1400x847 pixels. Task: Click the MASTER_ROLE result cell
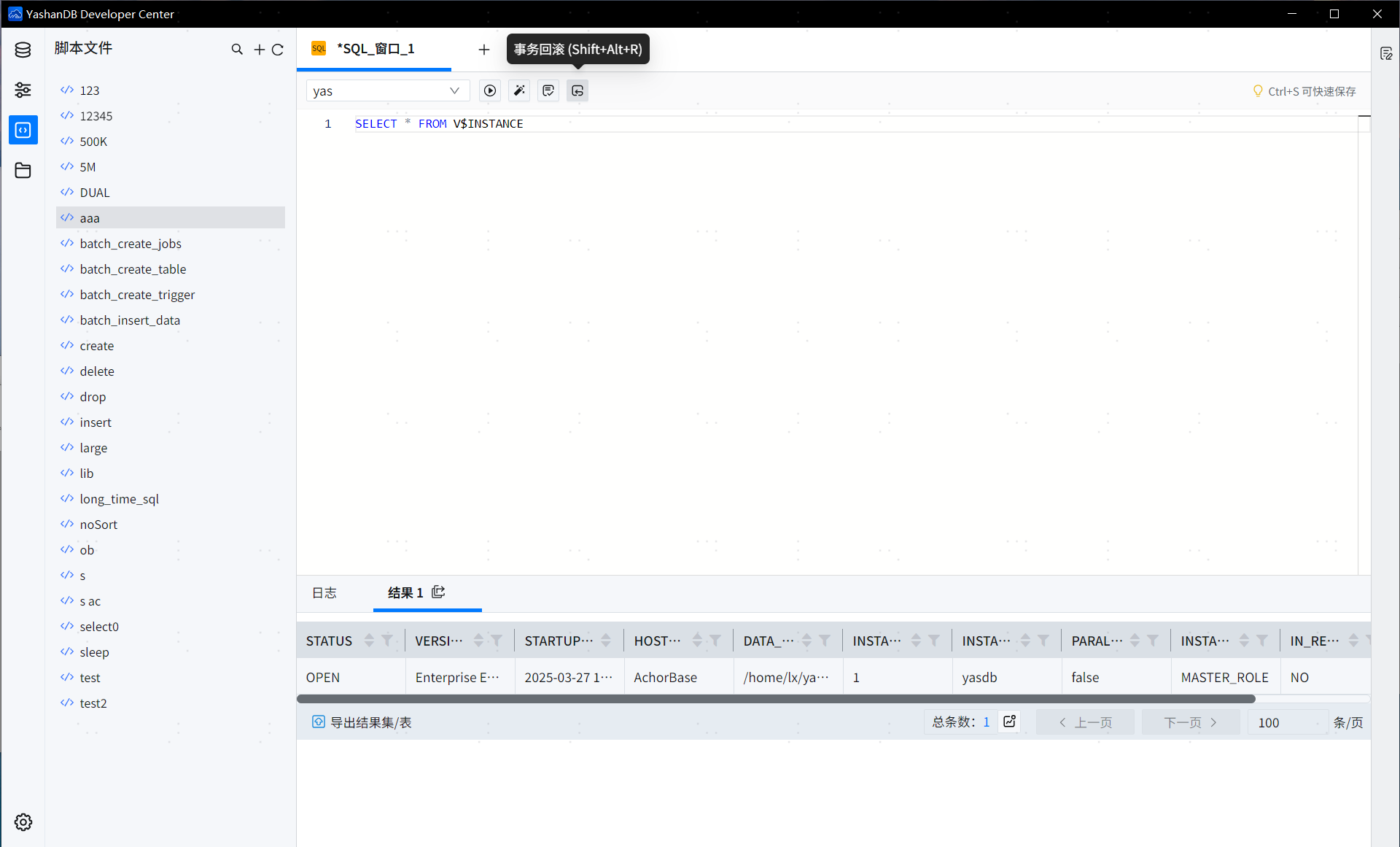(1224, 677)
